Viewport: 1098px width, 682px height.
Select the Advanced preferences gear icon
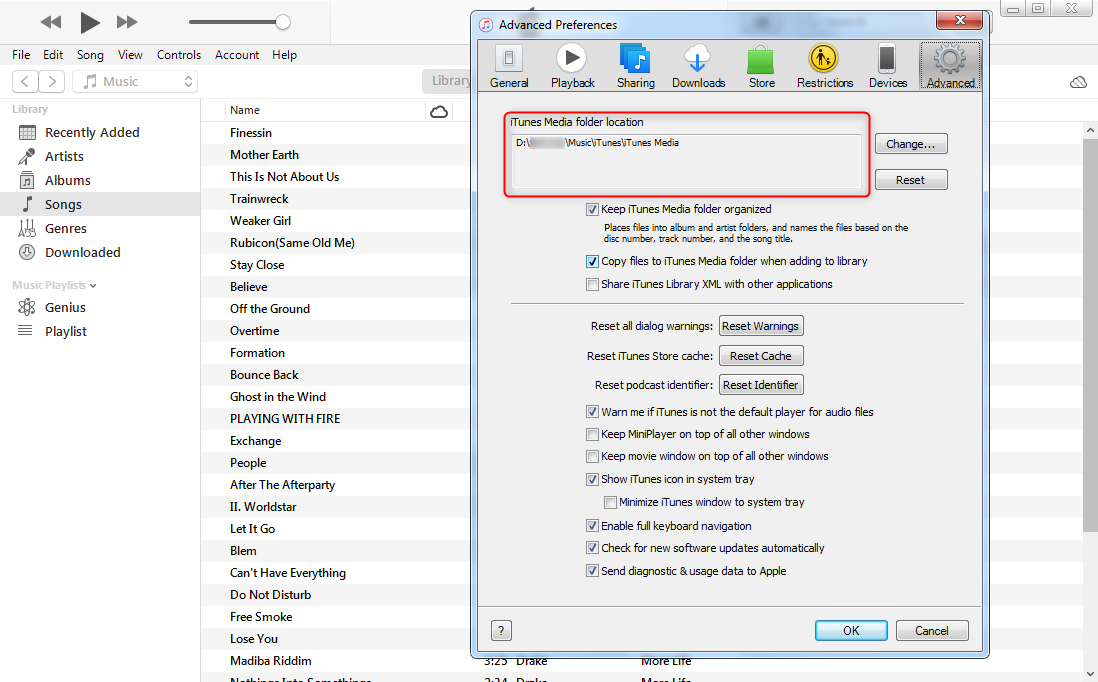pos(950,66)
